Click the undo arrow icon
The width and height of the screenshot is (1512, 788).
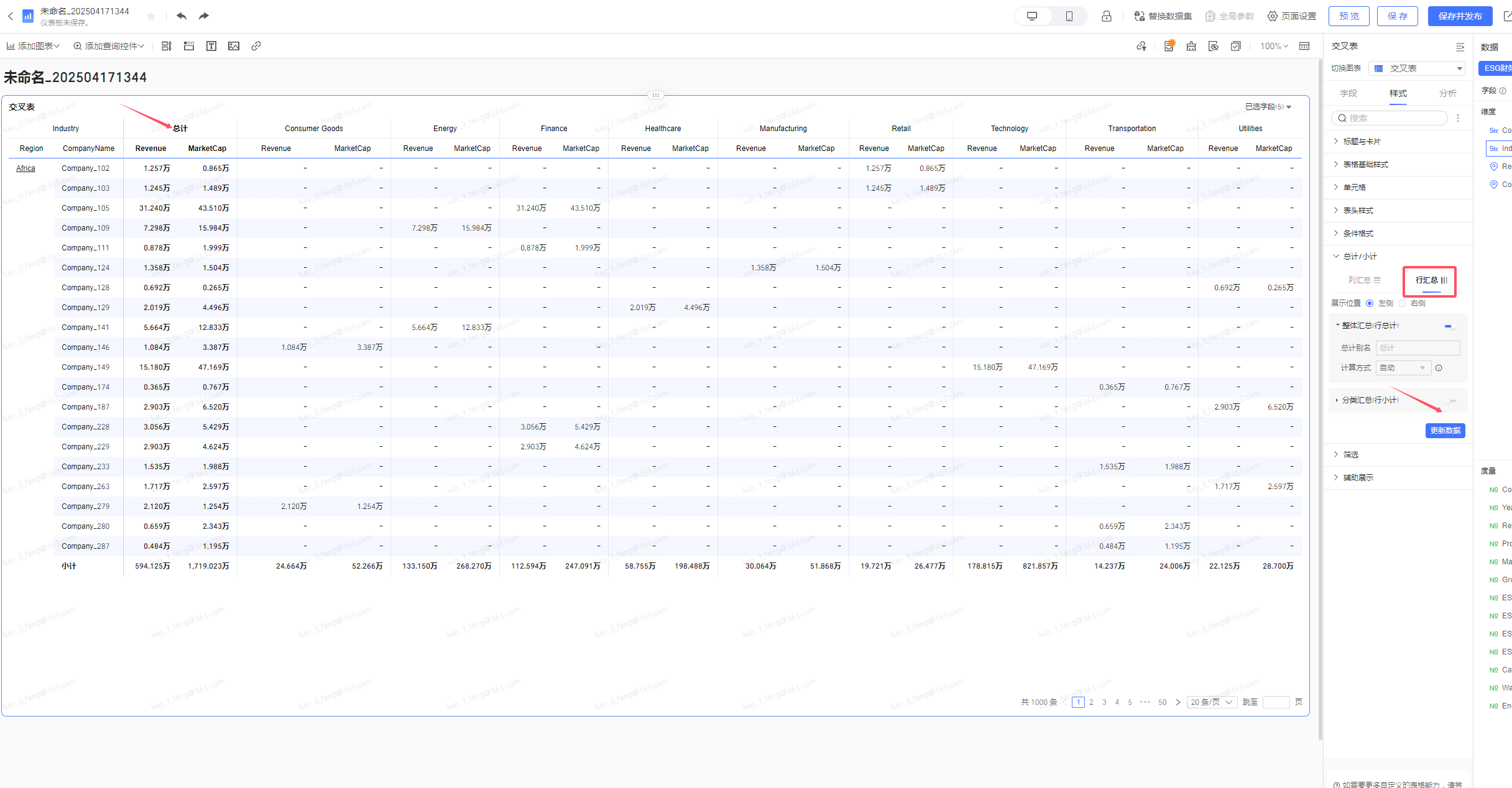(x=182, y=16)
